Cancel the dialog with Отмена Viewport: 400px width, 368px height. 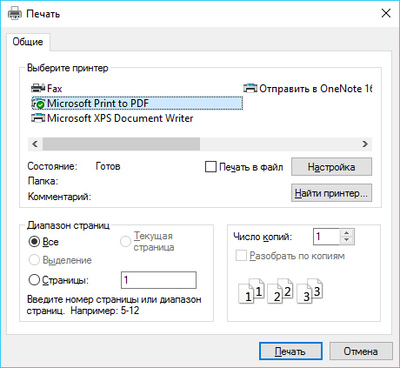pyautogui.click(x=361, y=351)
